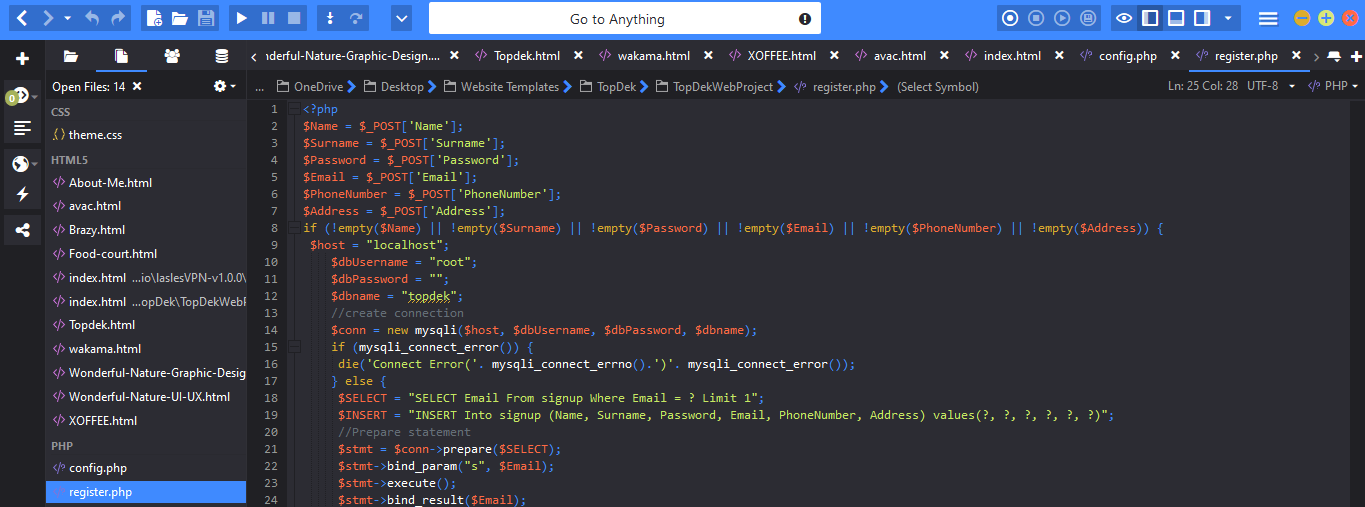Open the Open Files settings gear dropdown

[x=224, y=87]
